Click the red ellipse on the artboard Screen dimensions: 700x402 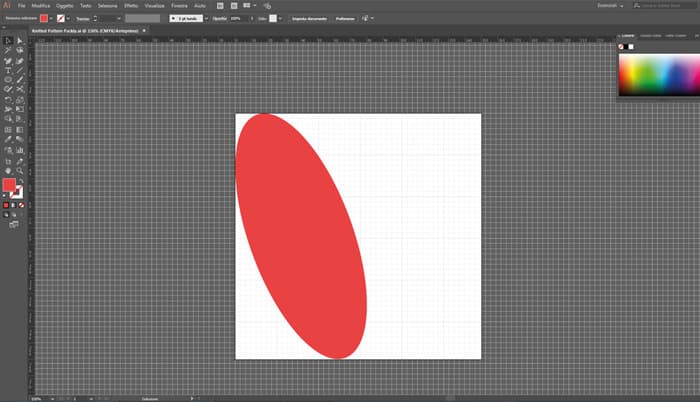point(300,235)
